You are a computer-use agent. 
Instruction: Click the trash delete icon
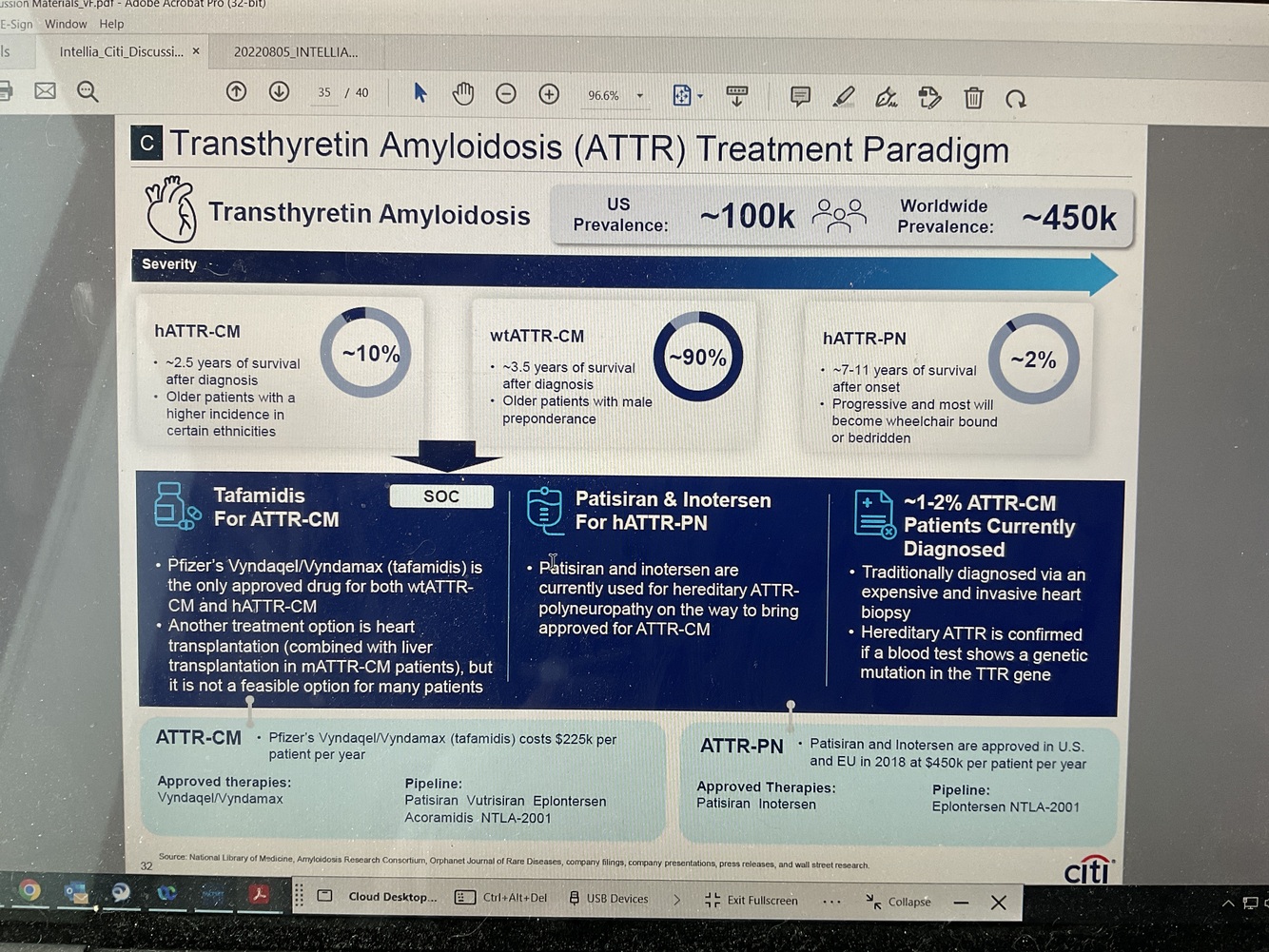pos(973,98)
